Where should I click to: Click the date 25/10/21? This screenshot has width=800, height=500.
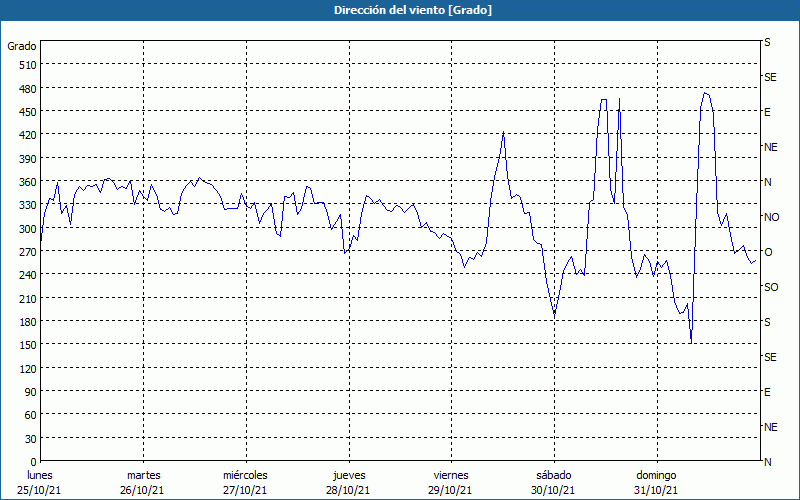(x=39, y=490)
